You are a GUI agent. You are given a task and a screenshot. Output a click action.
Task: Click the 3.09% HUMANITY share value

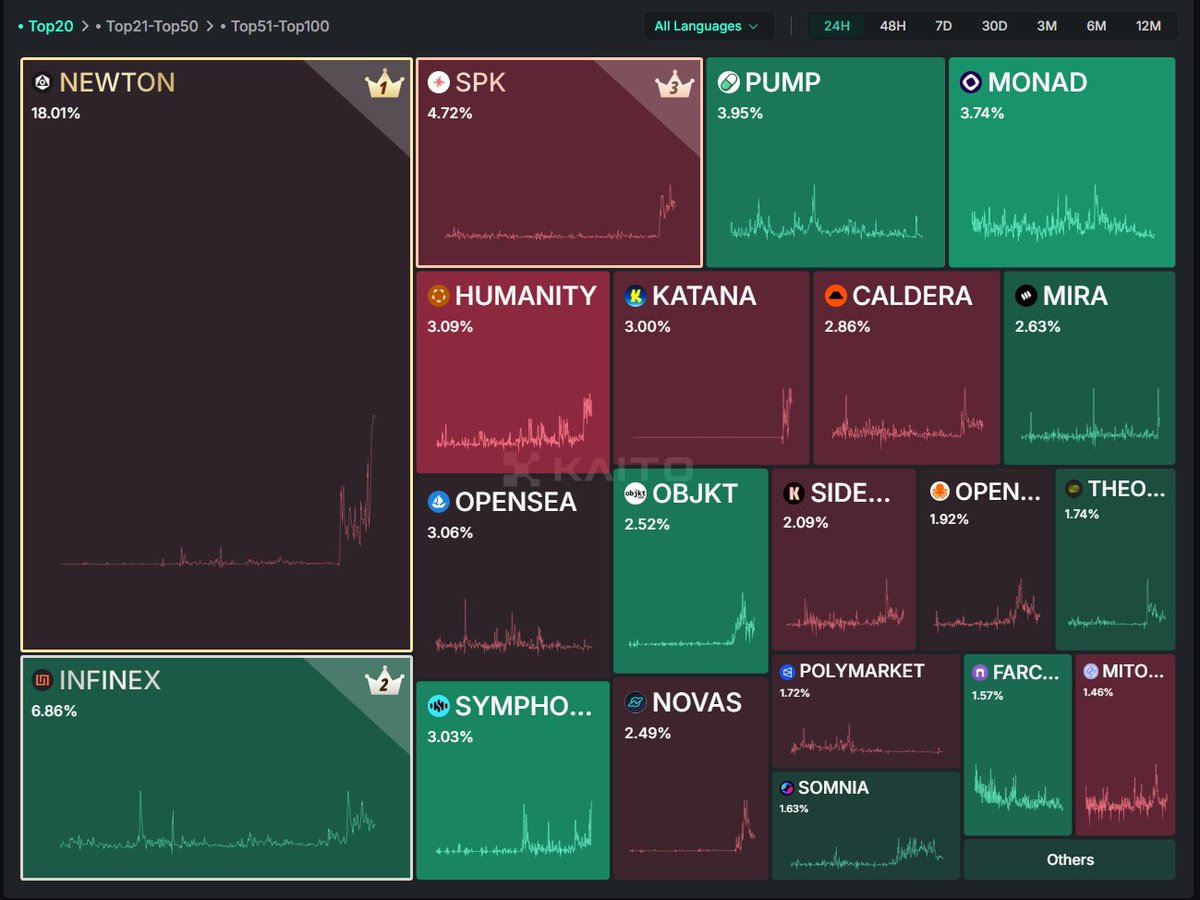(450, 326)
